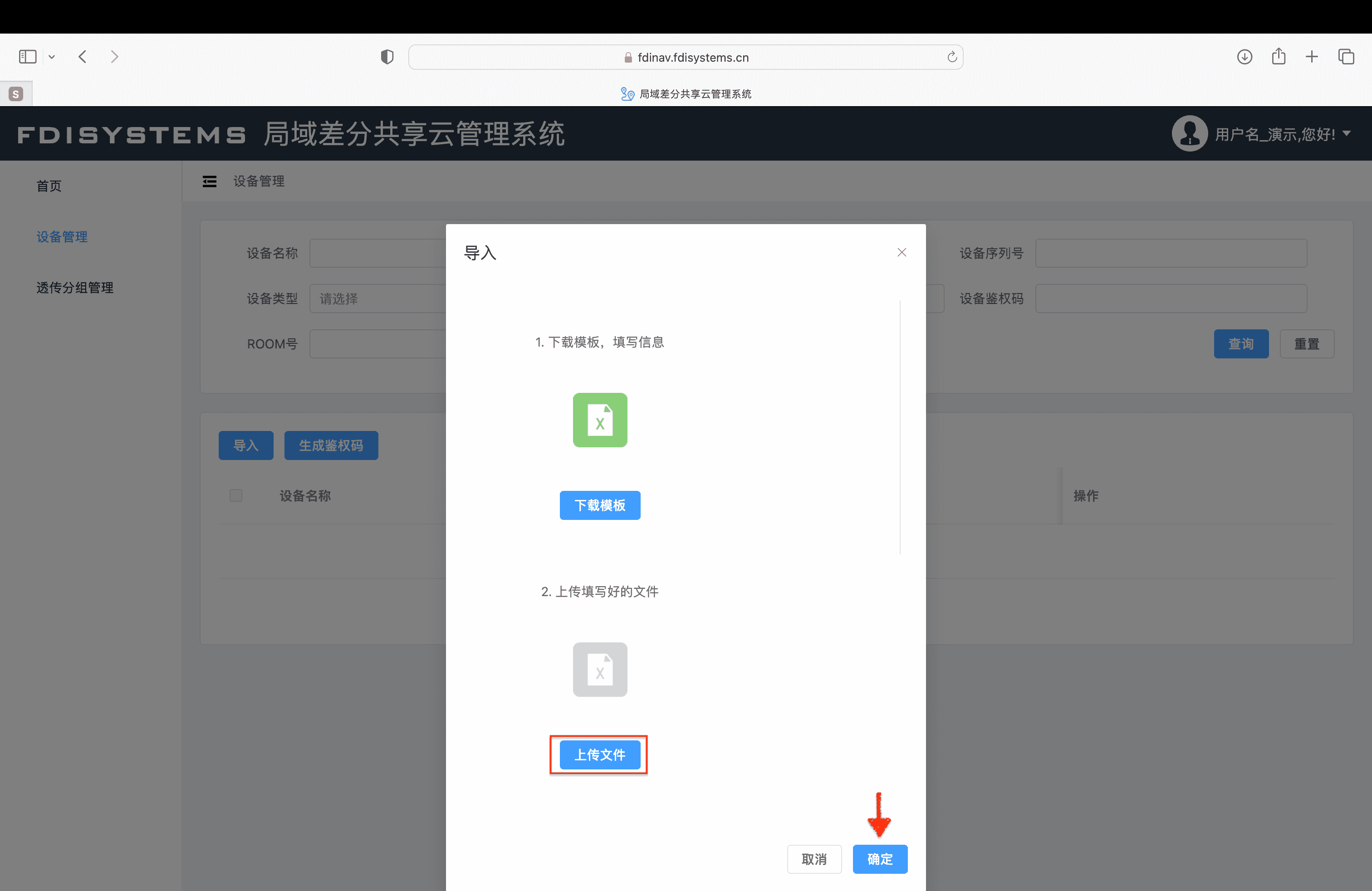Show tab overview icon
1372x891 pixels.
(x=1346, y=56)
